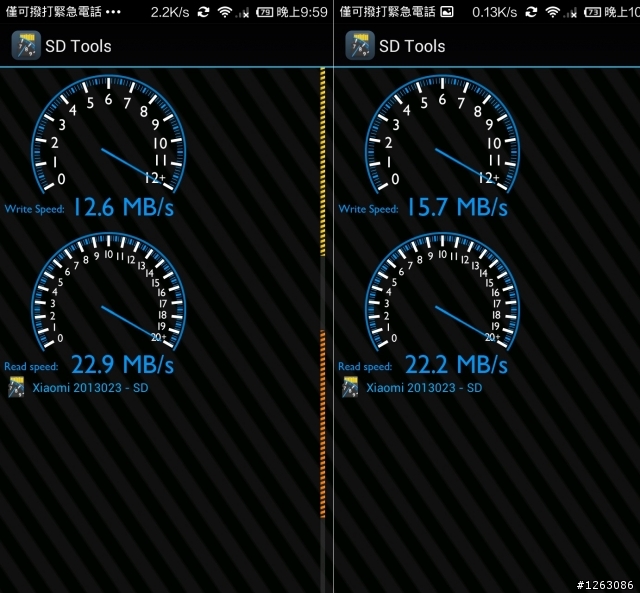Tap the SD Tools app icon in left screenshot

(x=26, y=45)
